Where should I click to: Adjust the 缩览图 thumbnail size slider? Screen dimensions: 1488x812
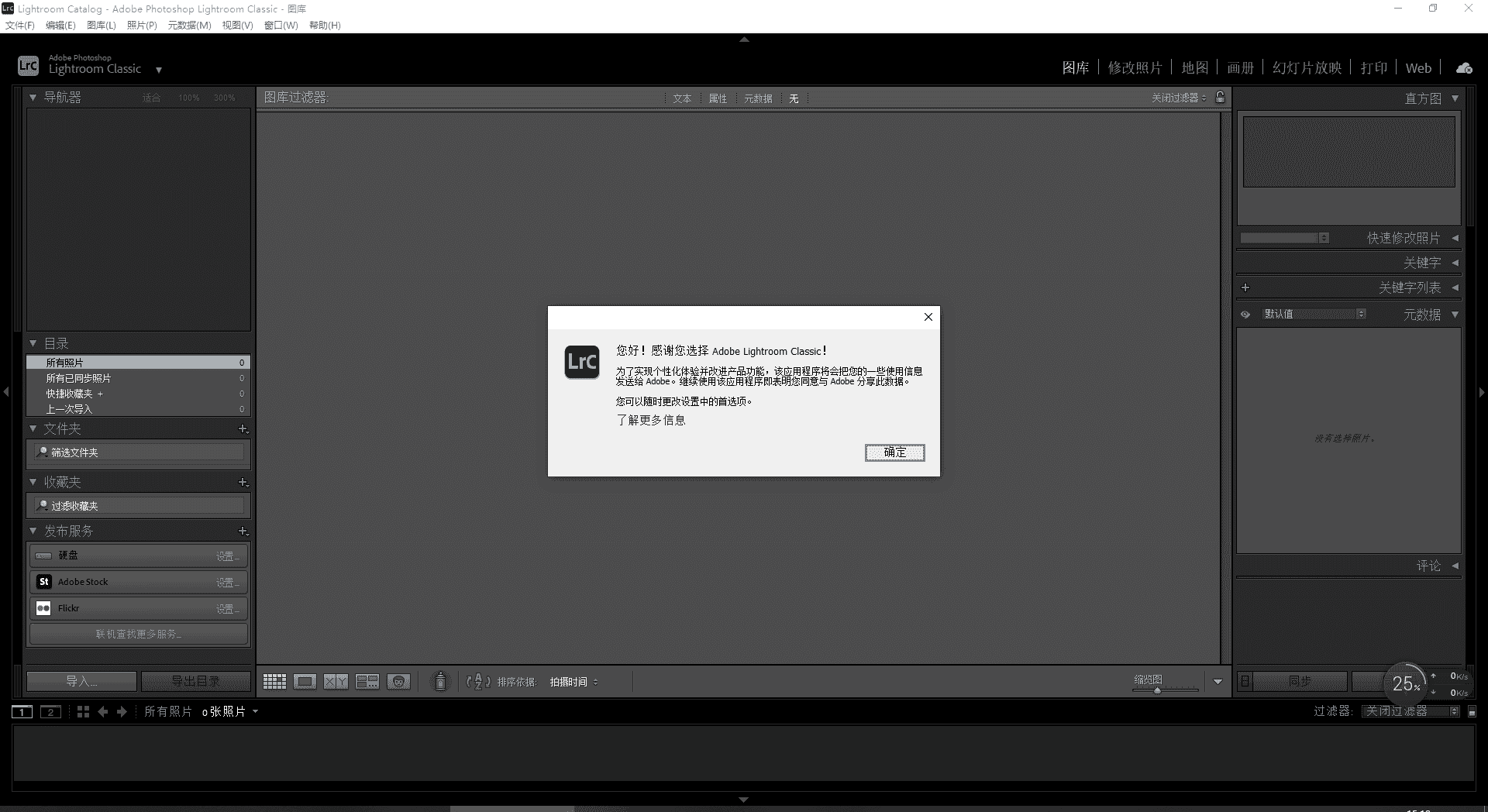tap(1157, 690)
